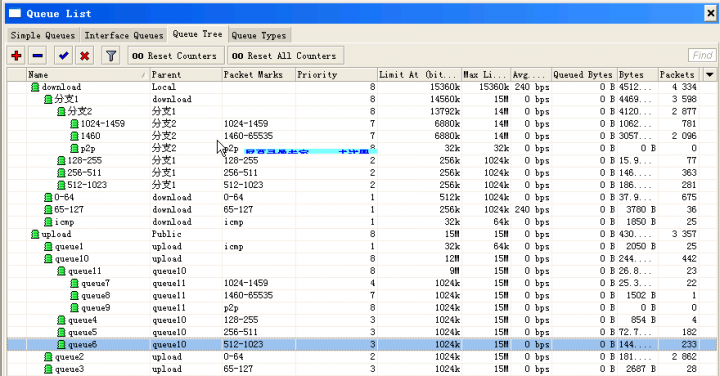Sort by the Queued Bytes column header
The width and height of the screenshot is (720, 376).
583,74
